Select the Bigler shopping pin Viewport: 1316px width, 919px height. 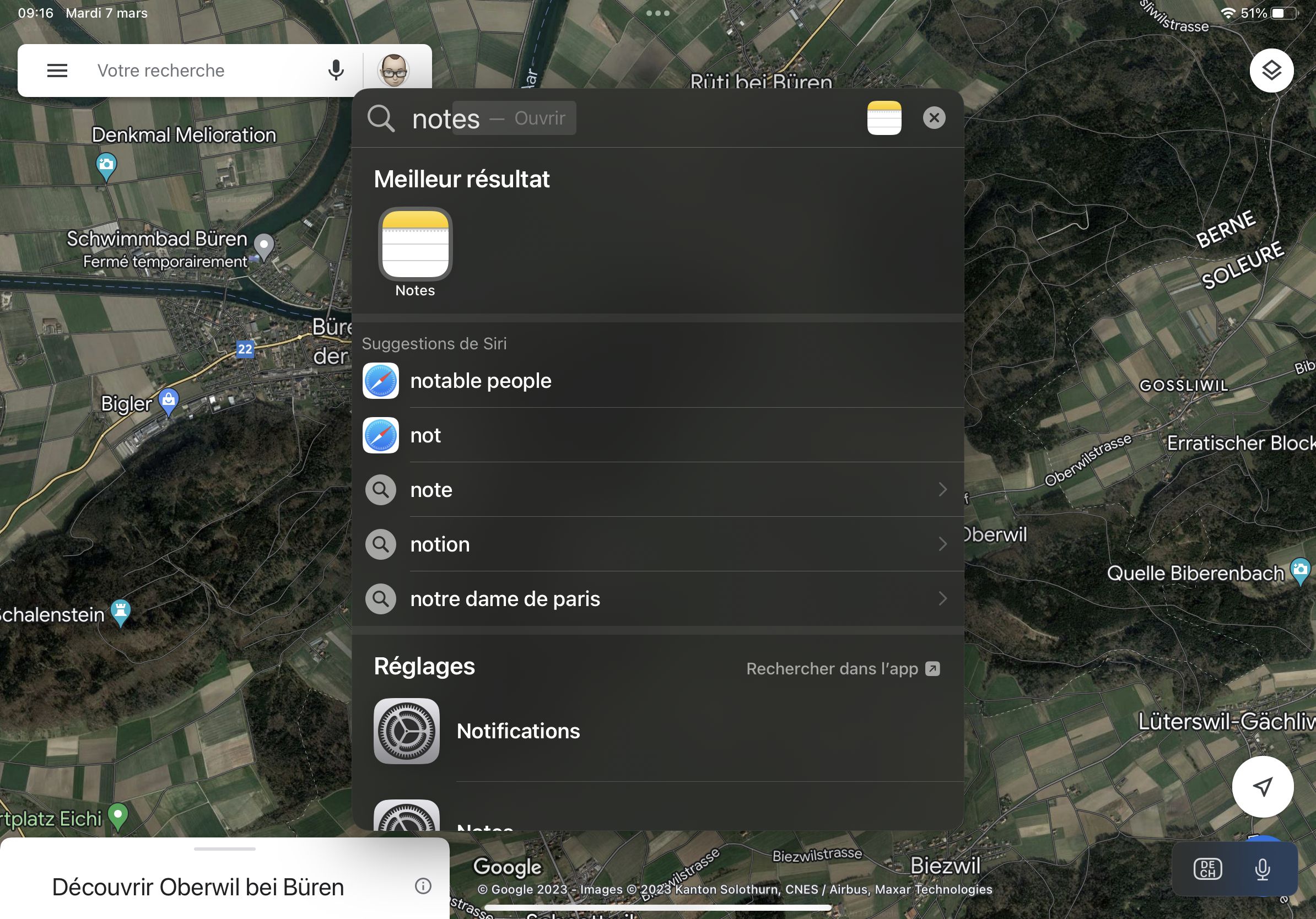pos(169,402)
